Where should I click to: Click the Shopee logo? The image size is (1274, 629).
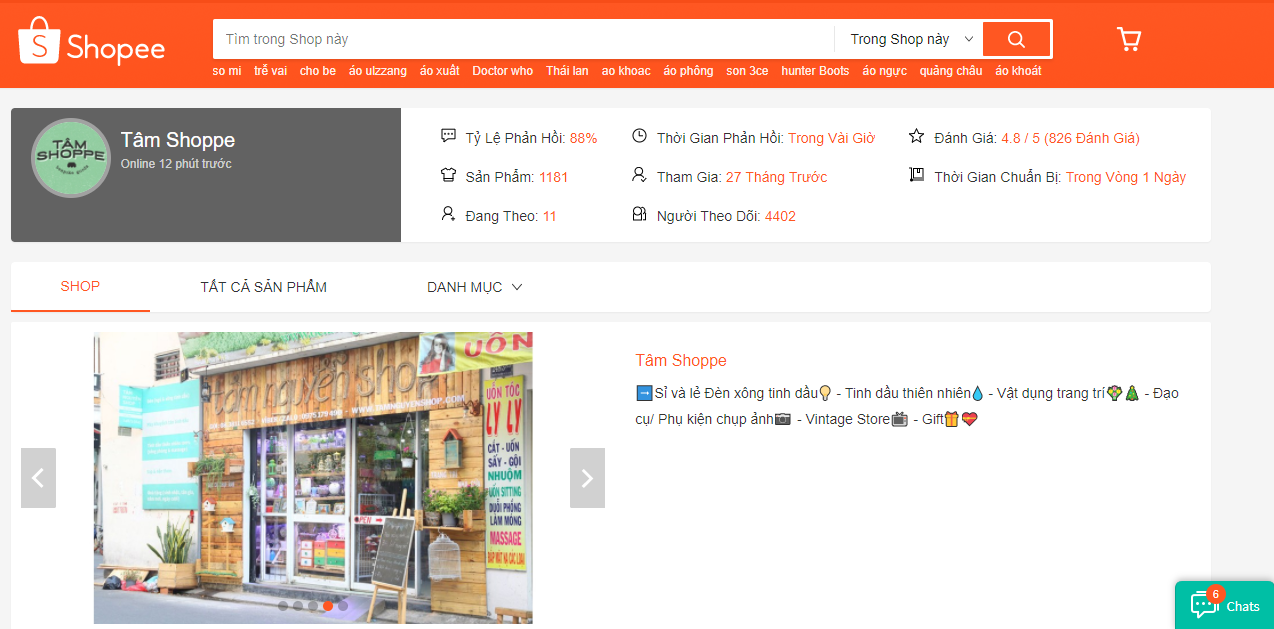click(91, 42)
